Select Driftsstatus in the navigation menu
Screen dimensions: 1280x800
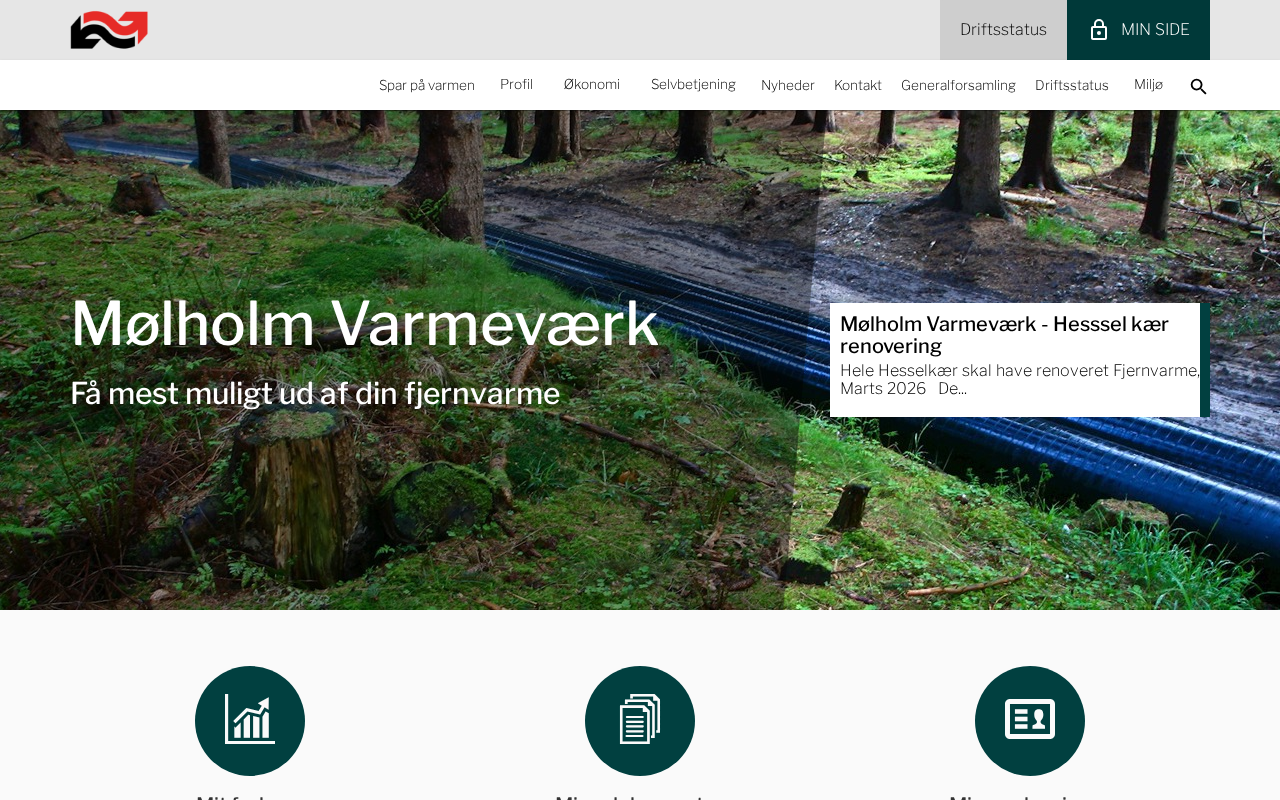pyautogui.click(x=1072, y=85)
